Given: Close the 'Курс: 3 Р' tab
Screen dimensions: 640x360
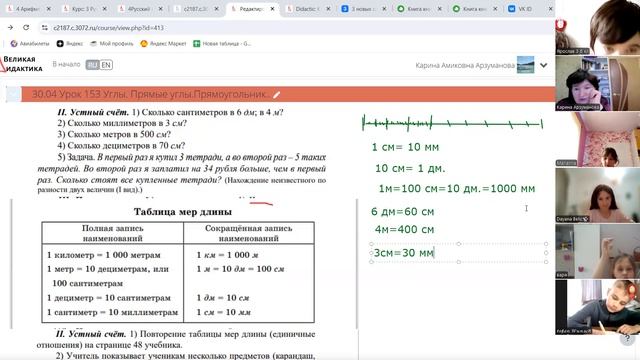Looking at the screenshot, I should point(105,9).
